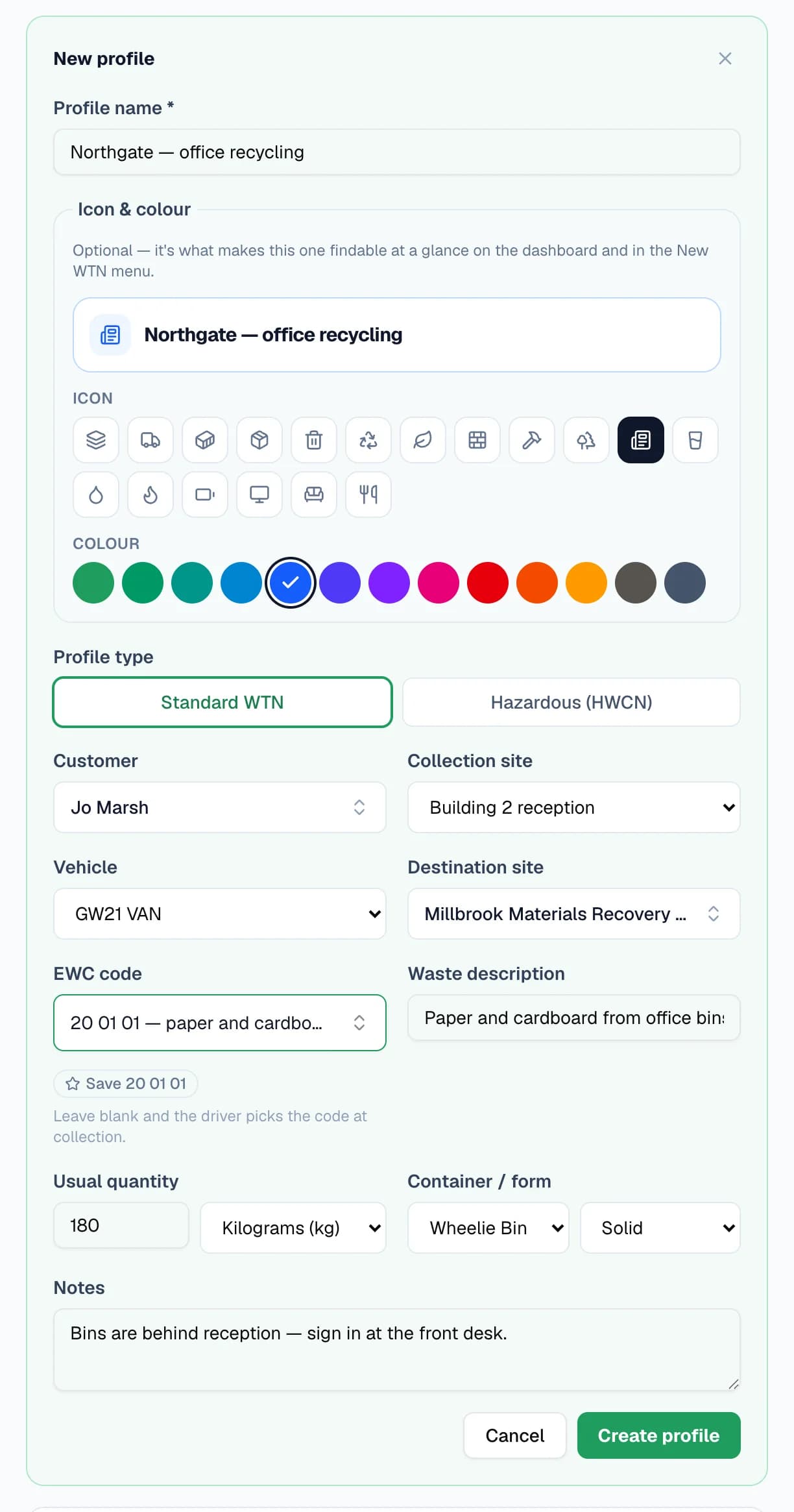Image resolution: width=794 pixels, height=1512 pixels.
Task: Pick the pink colour swatch
Action: click(x=439, y=583)
